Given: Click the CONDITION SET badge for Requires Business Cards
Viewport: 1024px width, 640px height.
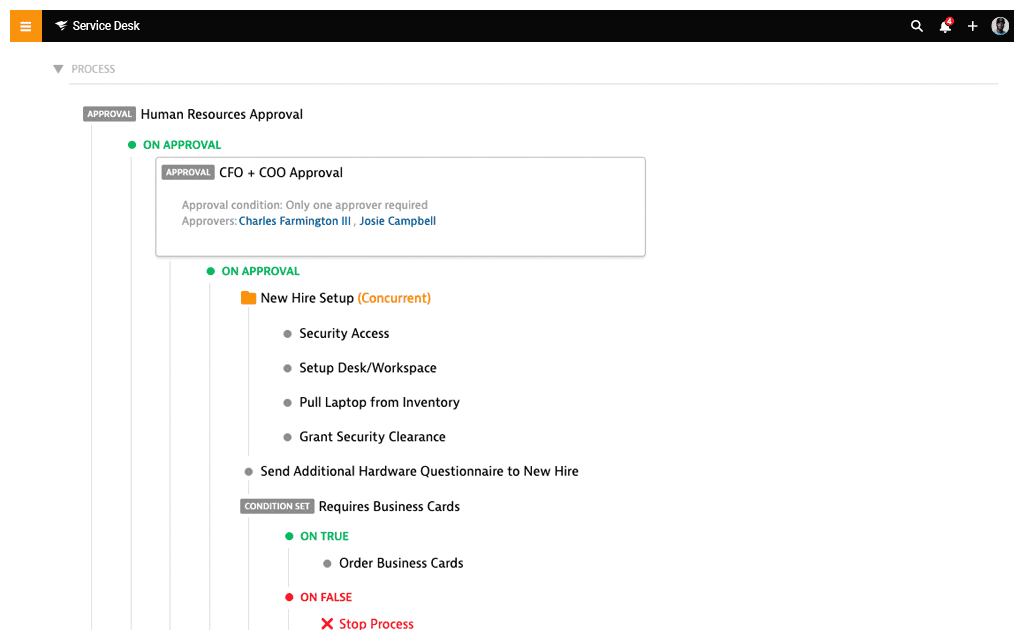Looking at the screenshot, I should (277, 506).
